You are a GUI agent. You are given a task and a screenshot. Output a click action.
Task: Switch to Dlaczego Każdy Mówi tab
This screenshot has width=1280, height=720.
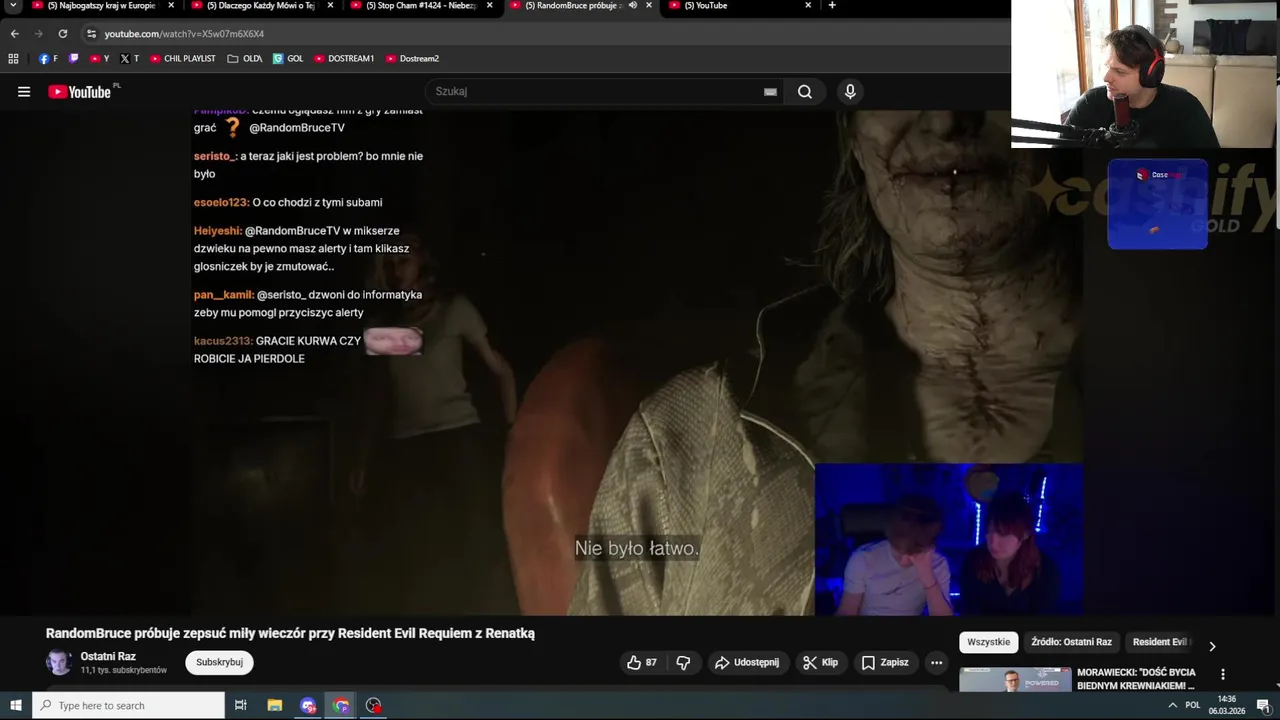[x=259, y=6]
